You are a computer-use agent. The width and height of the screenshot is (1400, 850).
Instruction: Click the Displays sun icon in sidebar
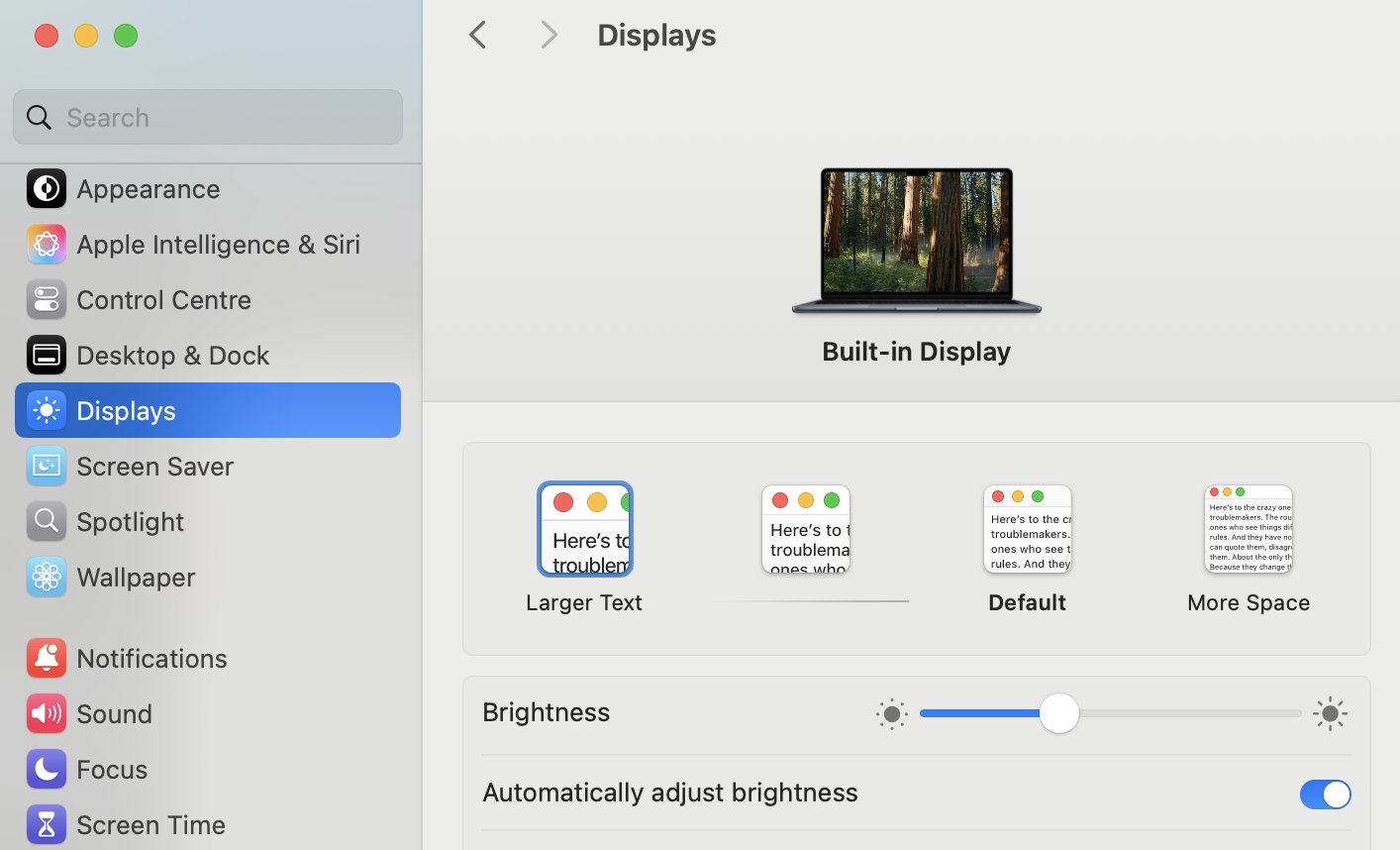pos(47,410)
